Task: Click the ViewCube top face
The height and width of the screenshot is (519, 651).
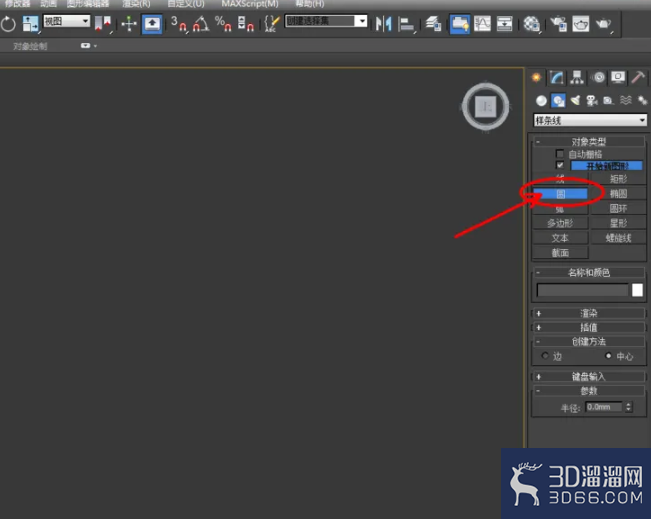Action: pos(486,107)
